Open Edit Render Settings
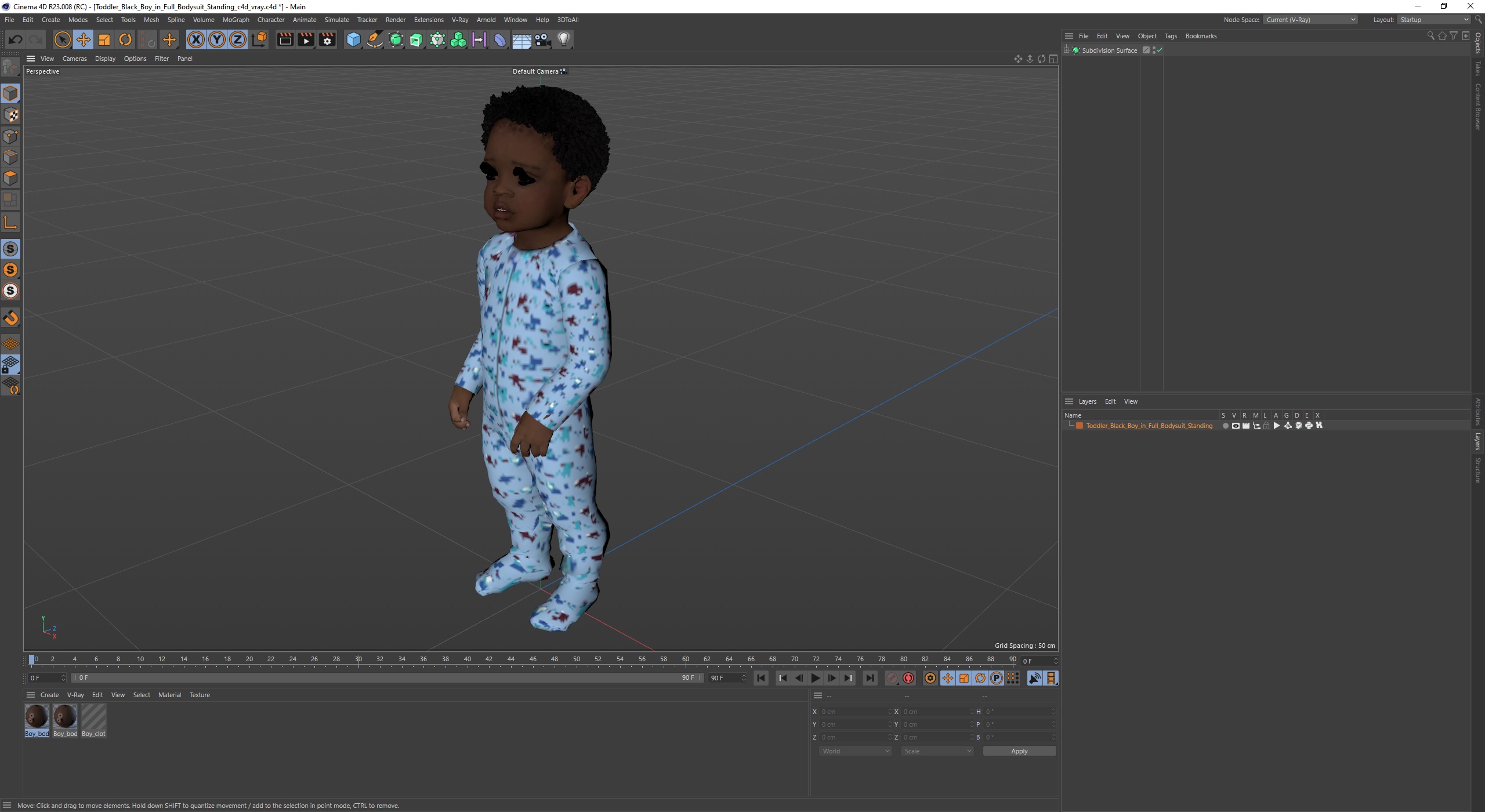Image resolution: width=1485 pixels, height=812 pixels. (x=327, y=39)
